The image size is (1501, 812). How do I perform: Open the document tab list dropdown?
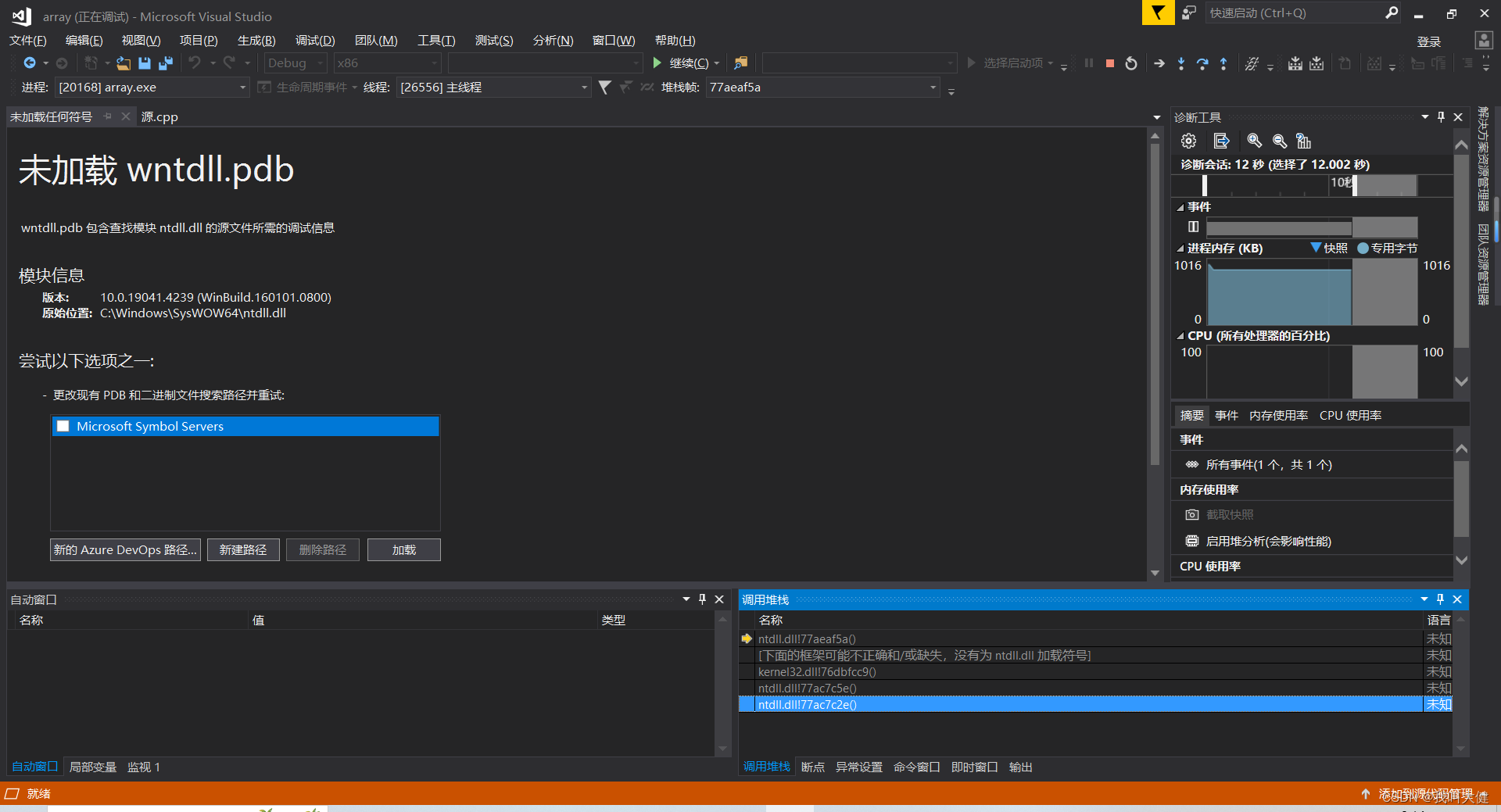click(1157, 117)
